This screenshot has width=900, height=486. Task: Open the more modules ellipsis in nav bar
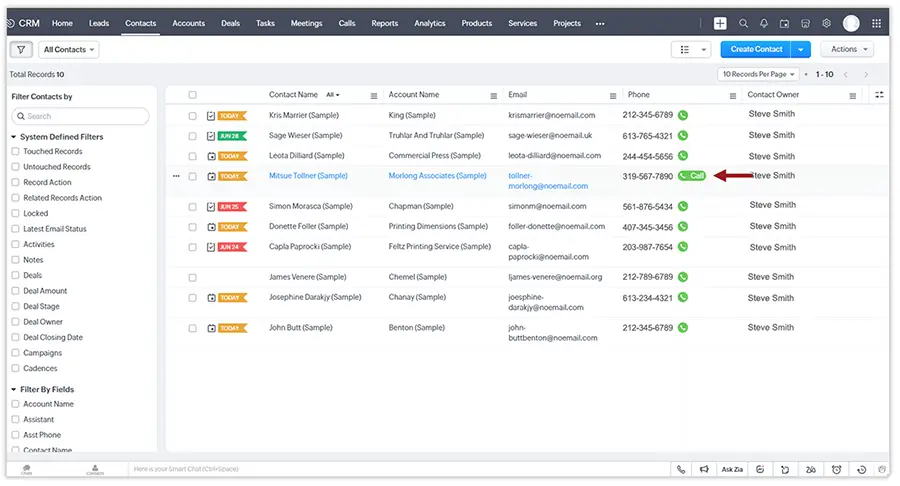600,24
